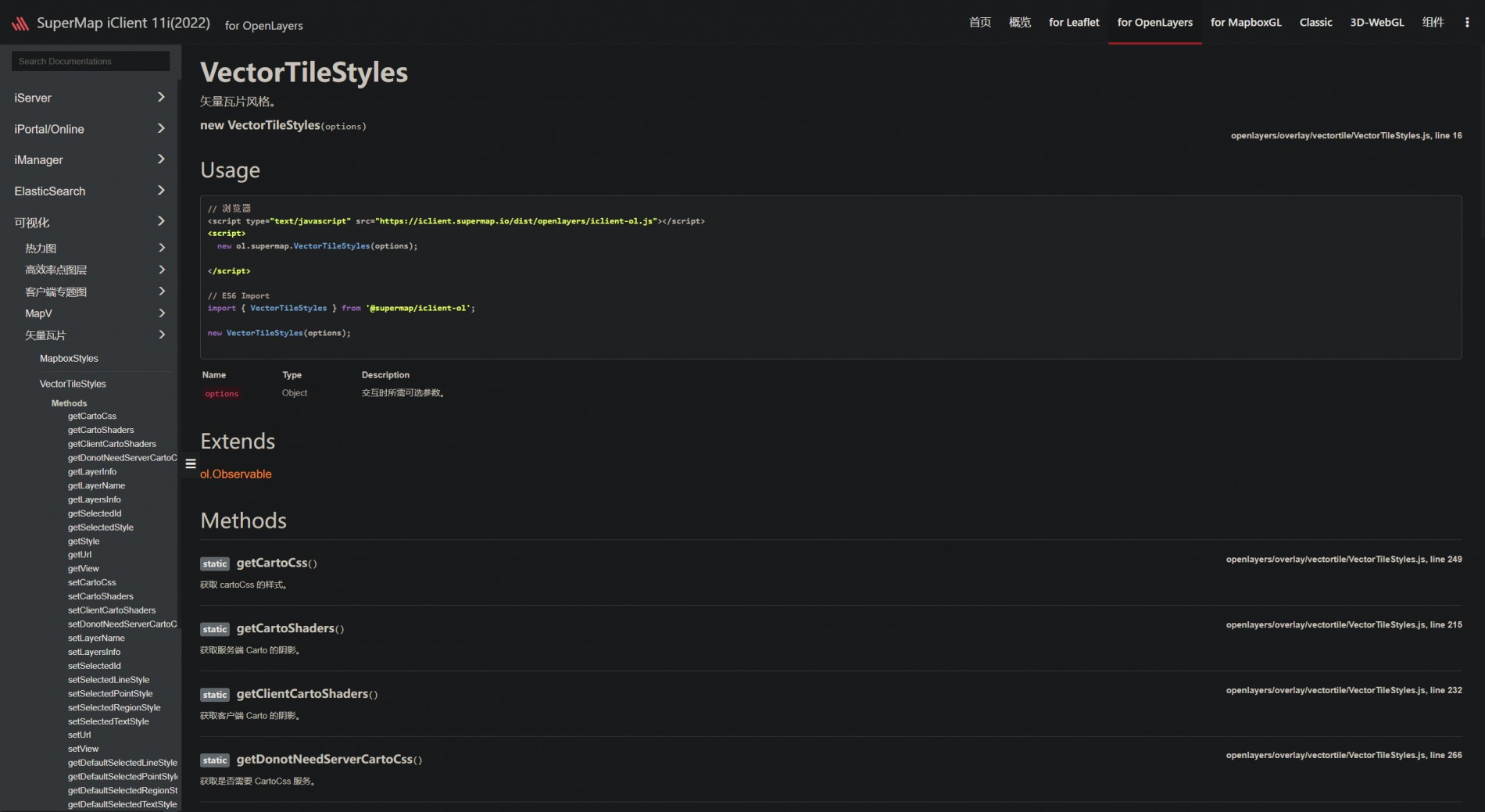This screenshot has width=1485, height=812.
Task: Jump to getDefaultSelectedLineStyle in sidebar
Action: (123, 763)
